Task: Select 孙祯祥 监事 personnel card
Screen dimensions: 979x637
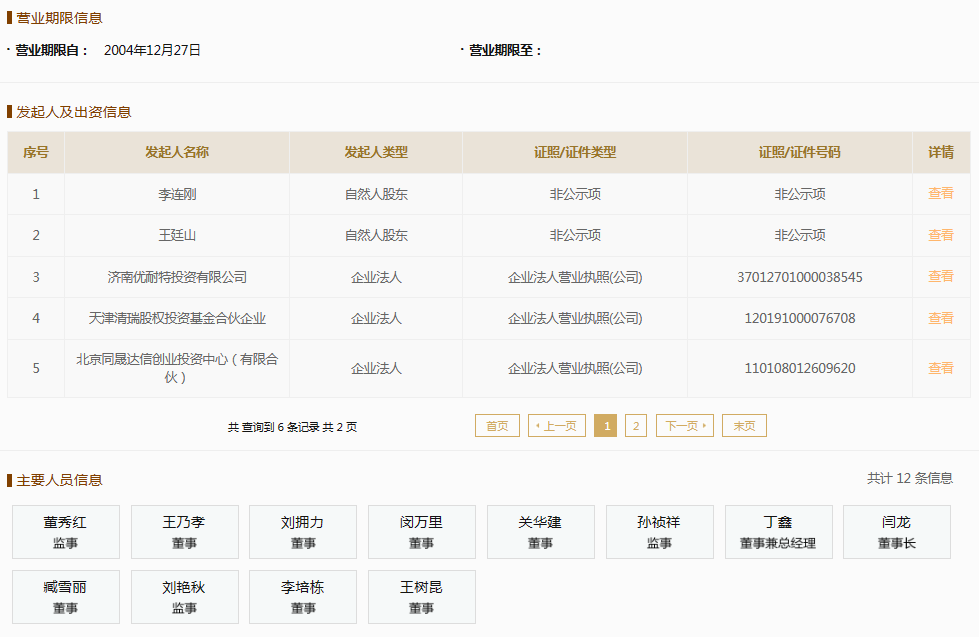Action: coord(659,532)
